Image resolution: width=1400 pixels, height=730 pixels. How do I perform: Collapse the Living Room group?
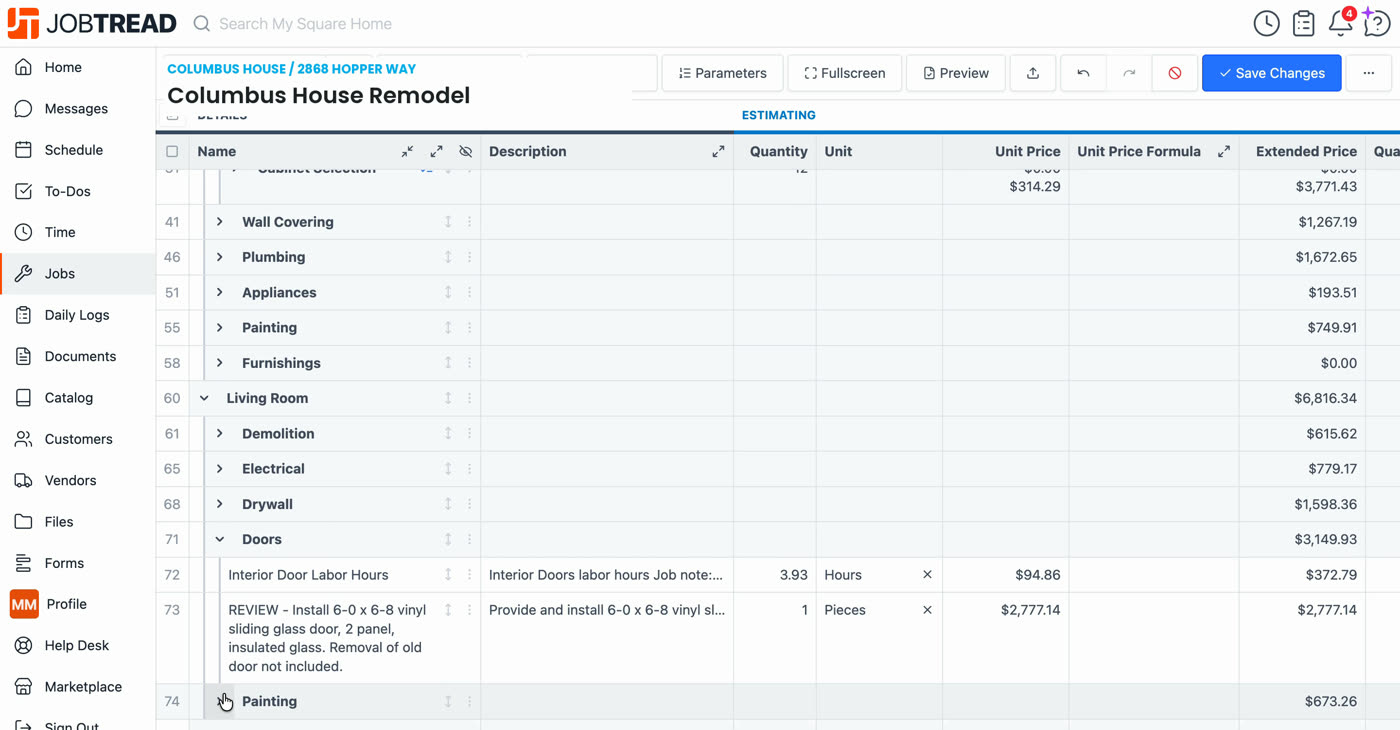point(204,398)
